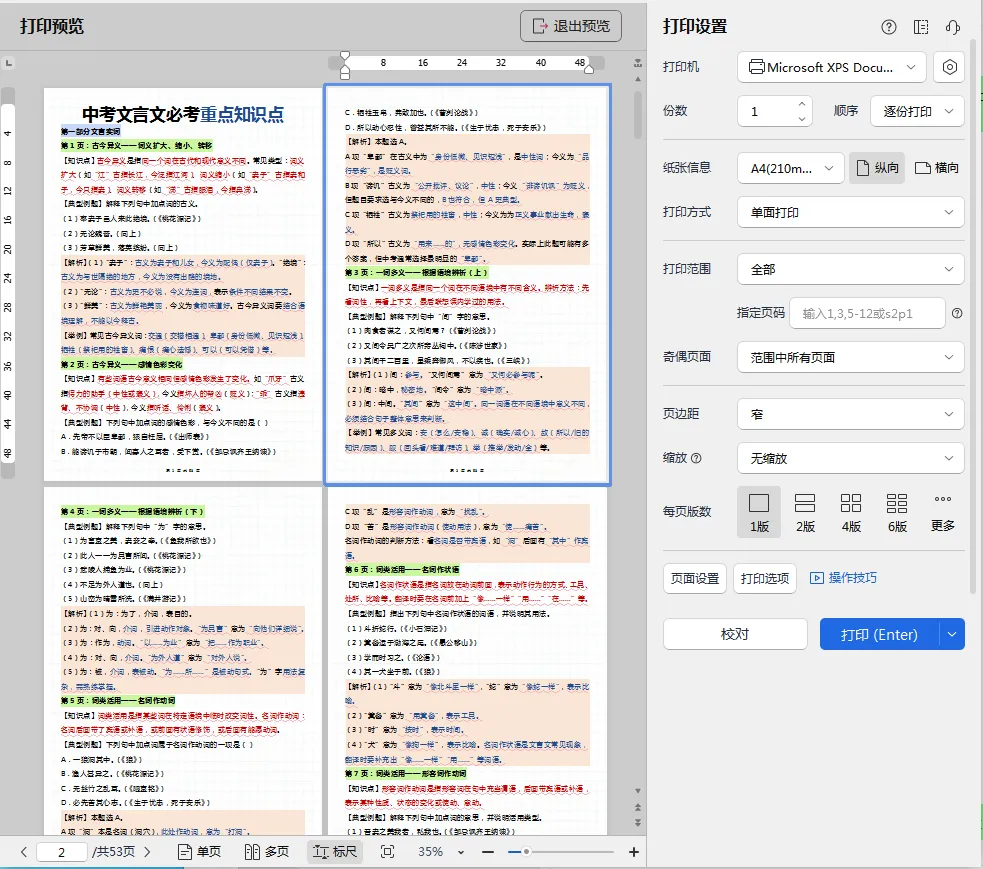Select 6版 pages per sheet
The height and width of the screenshot is (869, 983).
tap(897, 512)
